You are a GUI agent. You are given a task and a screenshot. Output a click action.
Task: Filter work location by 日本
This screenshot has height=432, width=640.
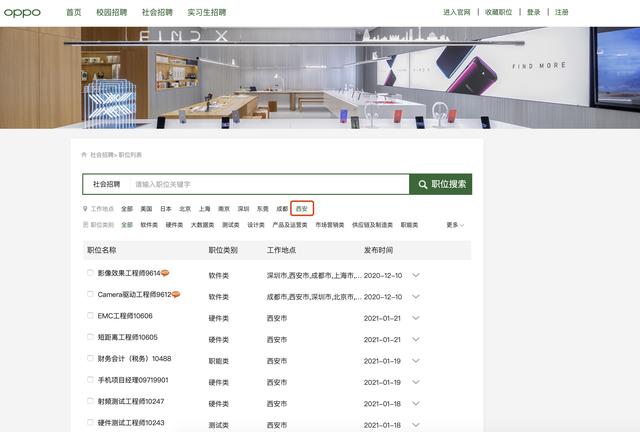coord(166,209)
